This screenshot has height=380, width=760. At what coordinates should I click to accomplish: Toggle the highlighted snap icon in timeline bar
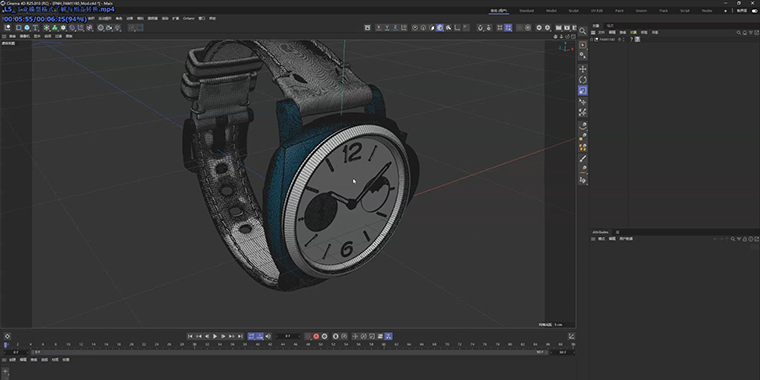tap(388, 336)
